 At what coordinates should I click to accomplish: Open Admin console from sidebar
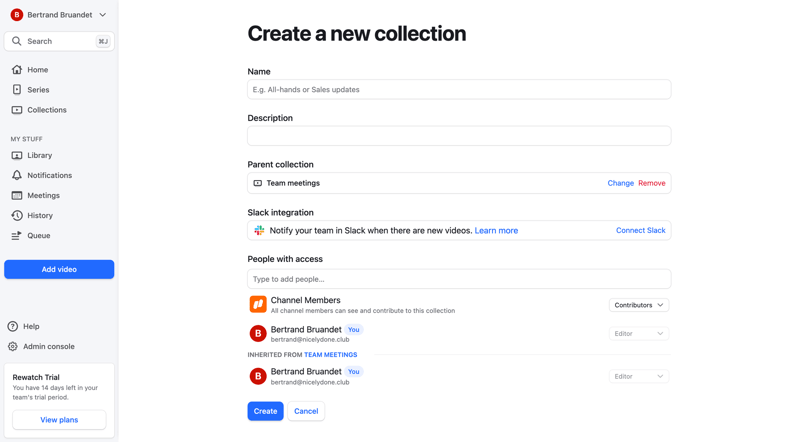click(48, 347)
